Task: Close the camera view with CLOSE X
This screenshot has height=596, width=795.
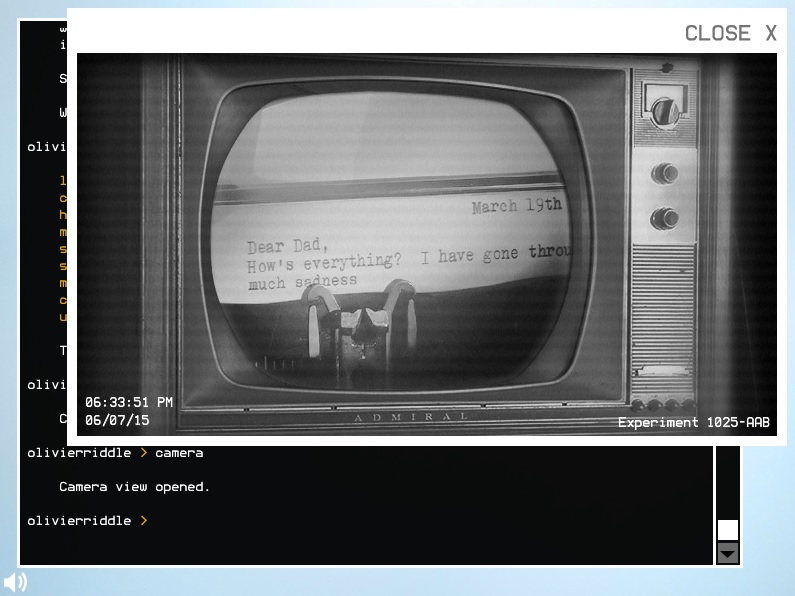Action: pos(731,33)
